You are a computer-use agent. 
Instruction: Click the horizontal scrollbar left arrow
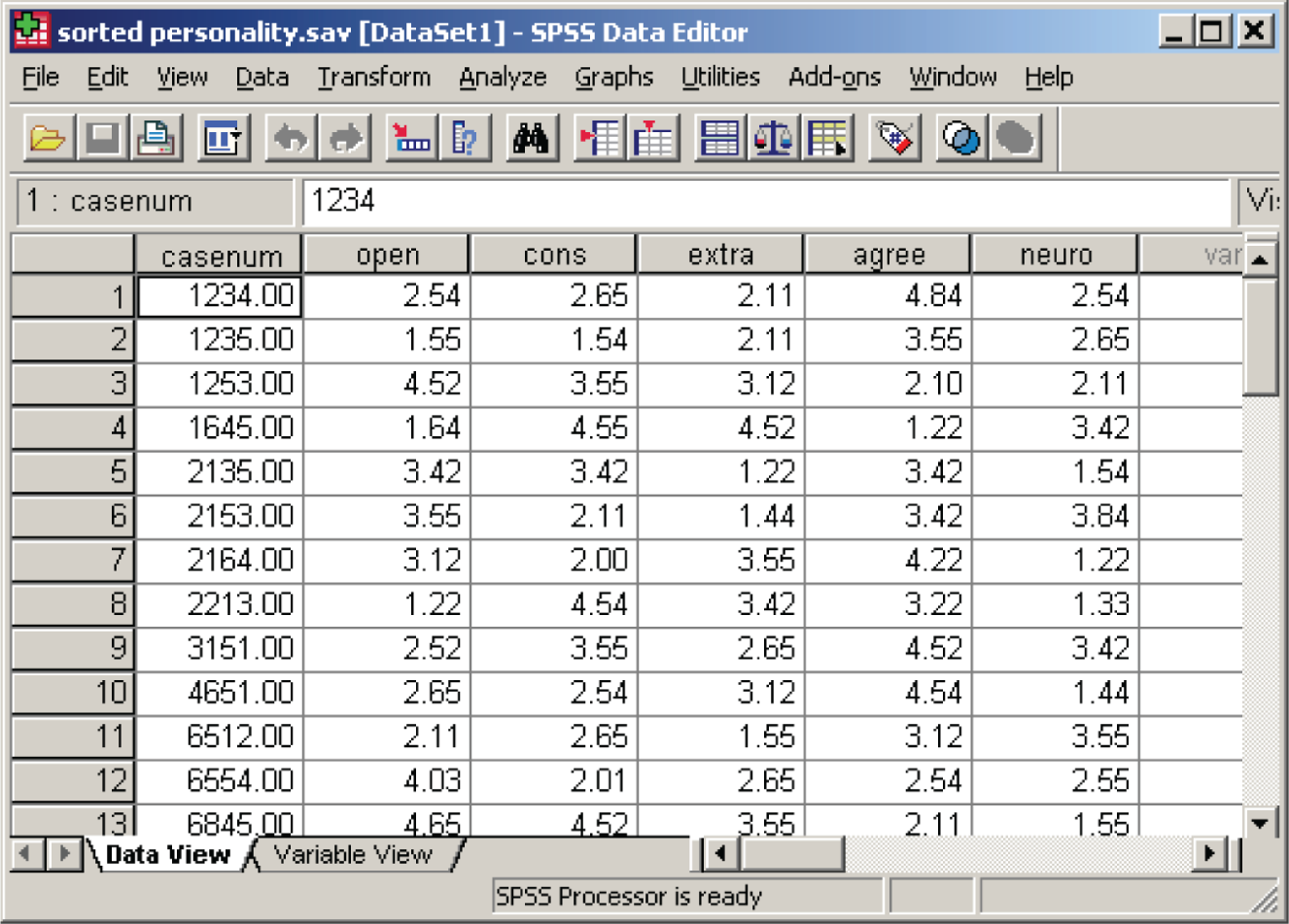(x=719, y=854)
